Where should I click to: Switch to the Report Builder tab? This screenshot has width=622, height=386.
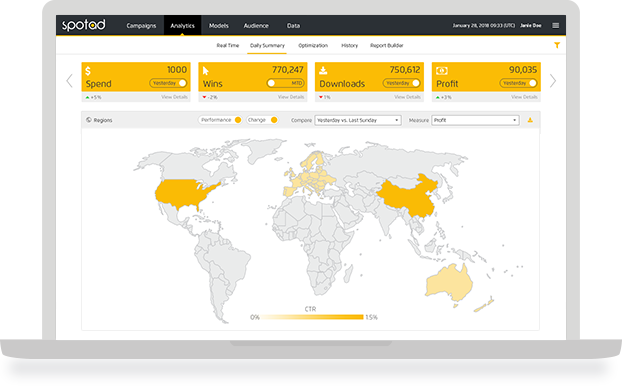[x=387, y=46]
